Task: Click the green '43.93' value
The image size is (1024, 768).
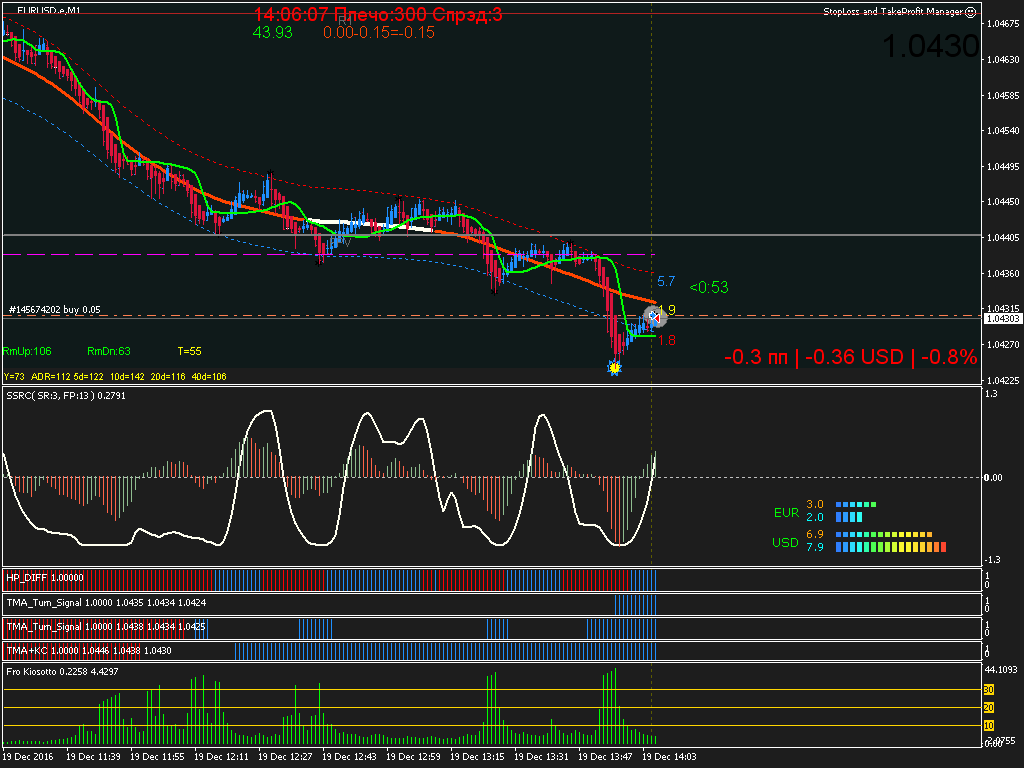Action: tap(272, 33)
